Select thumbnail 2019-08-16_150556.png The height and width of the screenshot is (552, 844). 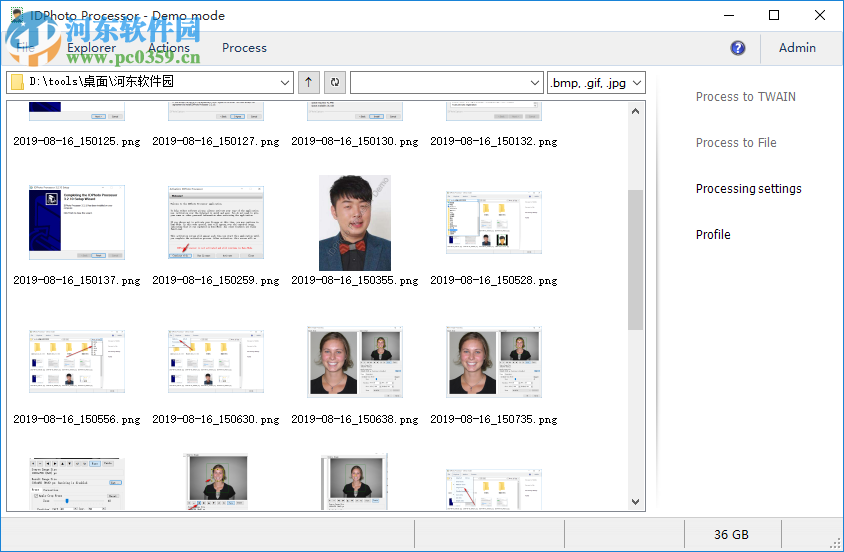tap(77, 362)
